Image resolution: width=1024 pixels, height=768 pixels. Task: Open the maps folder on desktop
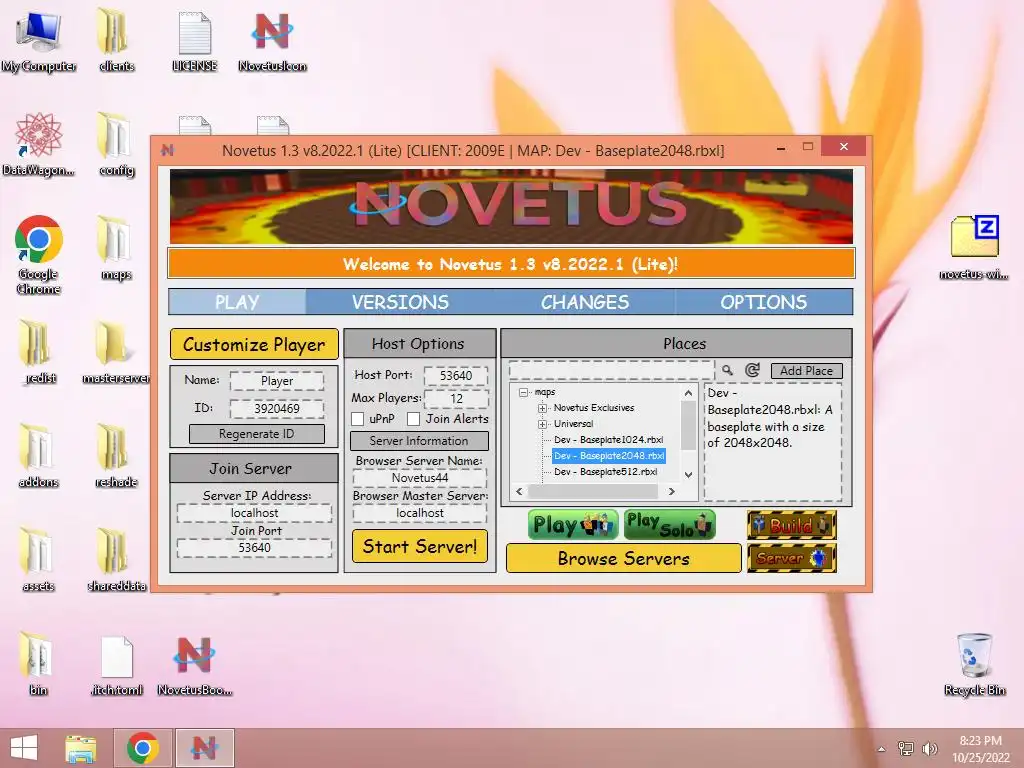coord(116,248)
